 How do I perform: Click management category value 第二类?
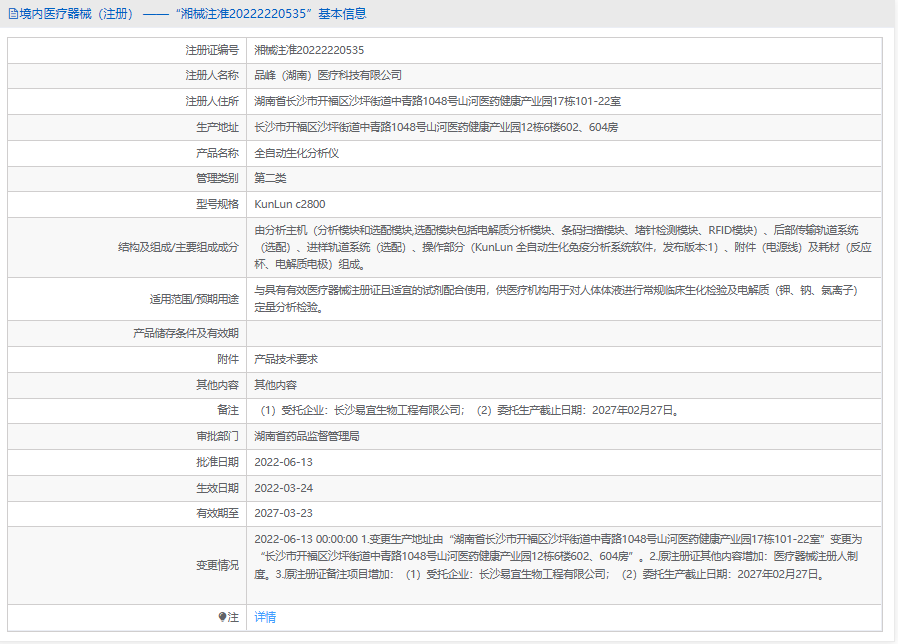(x=270, y=179)
